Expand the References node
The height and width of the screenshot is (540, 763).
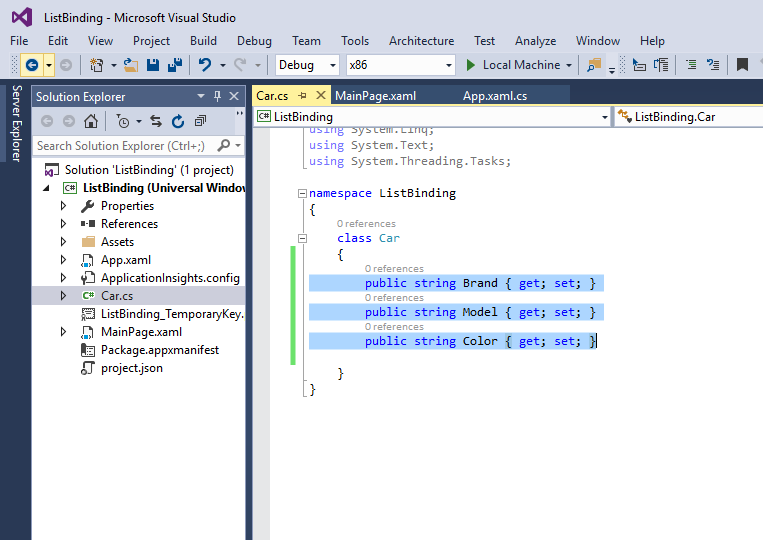[x=64, y=224]
